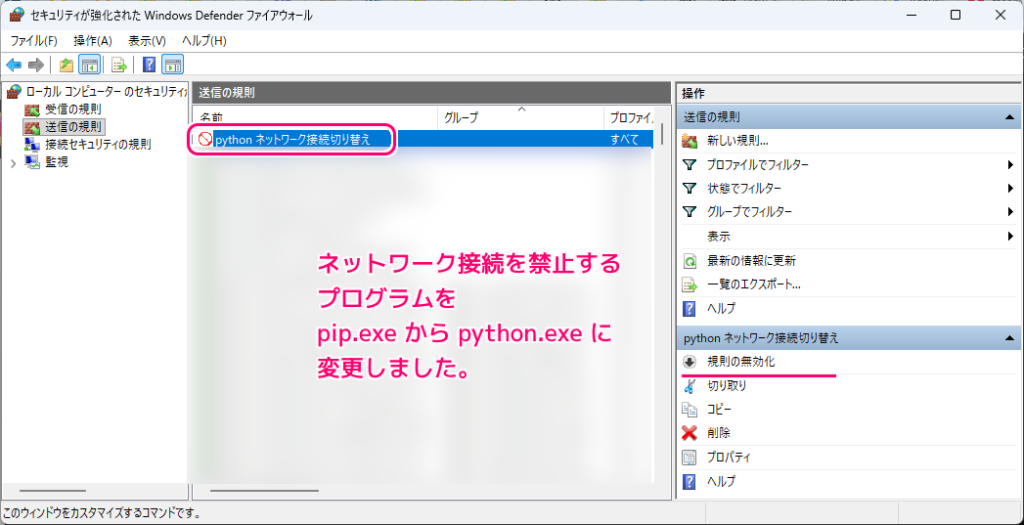
Task: Click 一覧のエクスポート... action
Action: [754, 285]
